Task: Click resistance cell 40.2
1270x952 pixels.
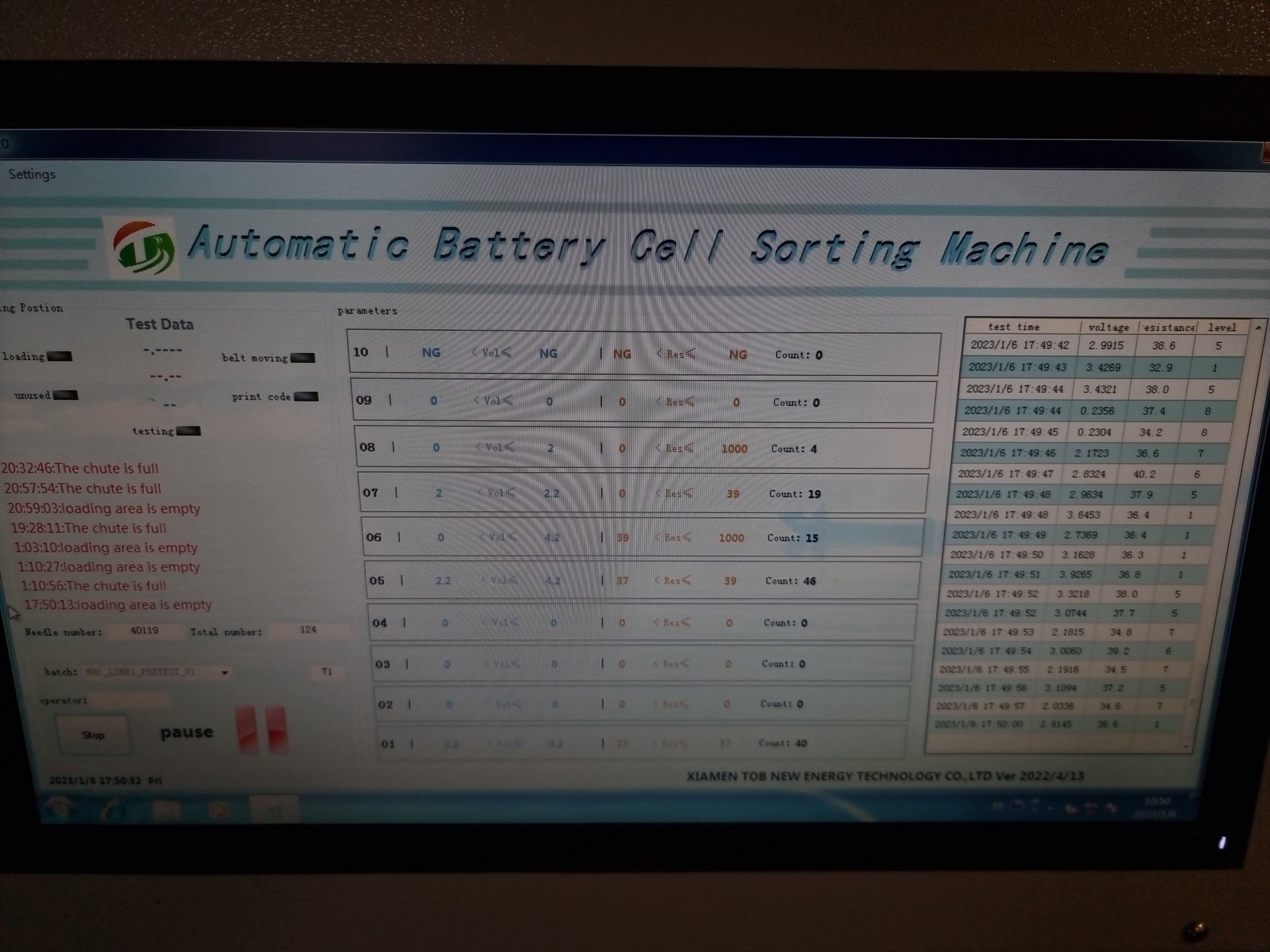Action: tap(1144, 474)
